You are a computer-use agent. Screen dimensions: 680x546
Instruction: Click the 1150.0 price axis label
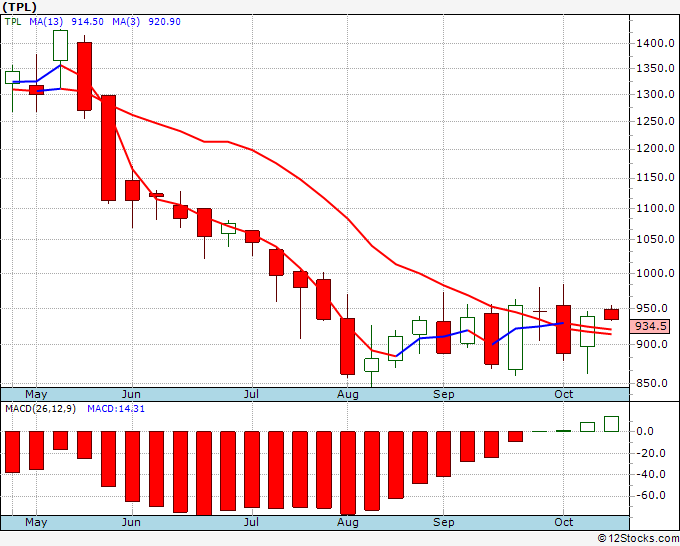click(x=655, y=177)
